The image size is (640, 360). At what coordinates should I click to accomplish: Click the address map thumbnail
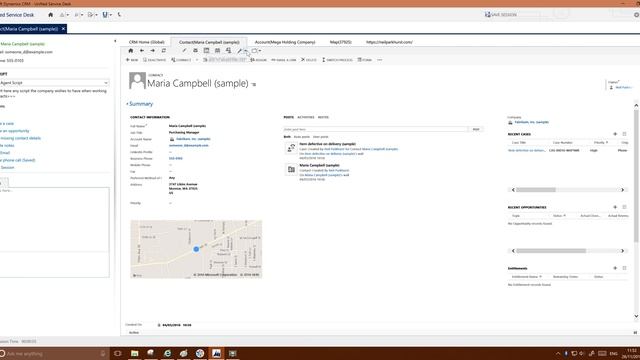196,249
